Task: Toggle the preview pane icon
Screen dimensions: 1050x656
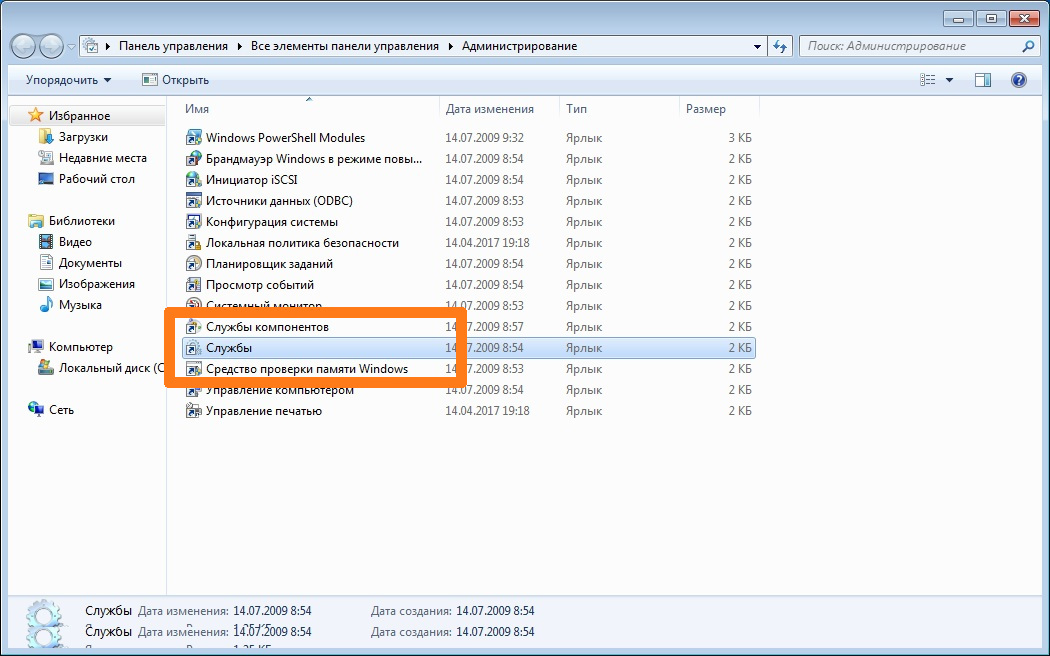Action: point(982,80)
